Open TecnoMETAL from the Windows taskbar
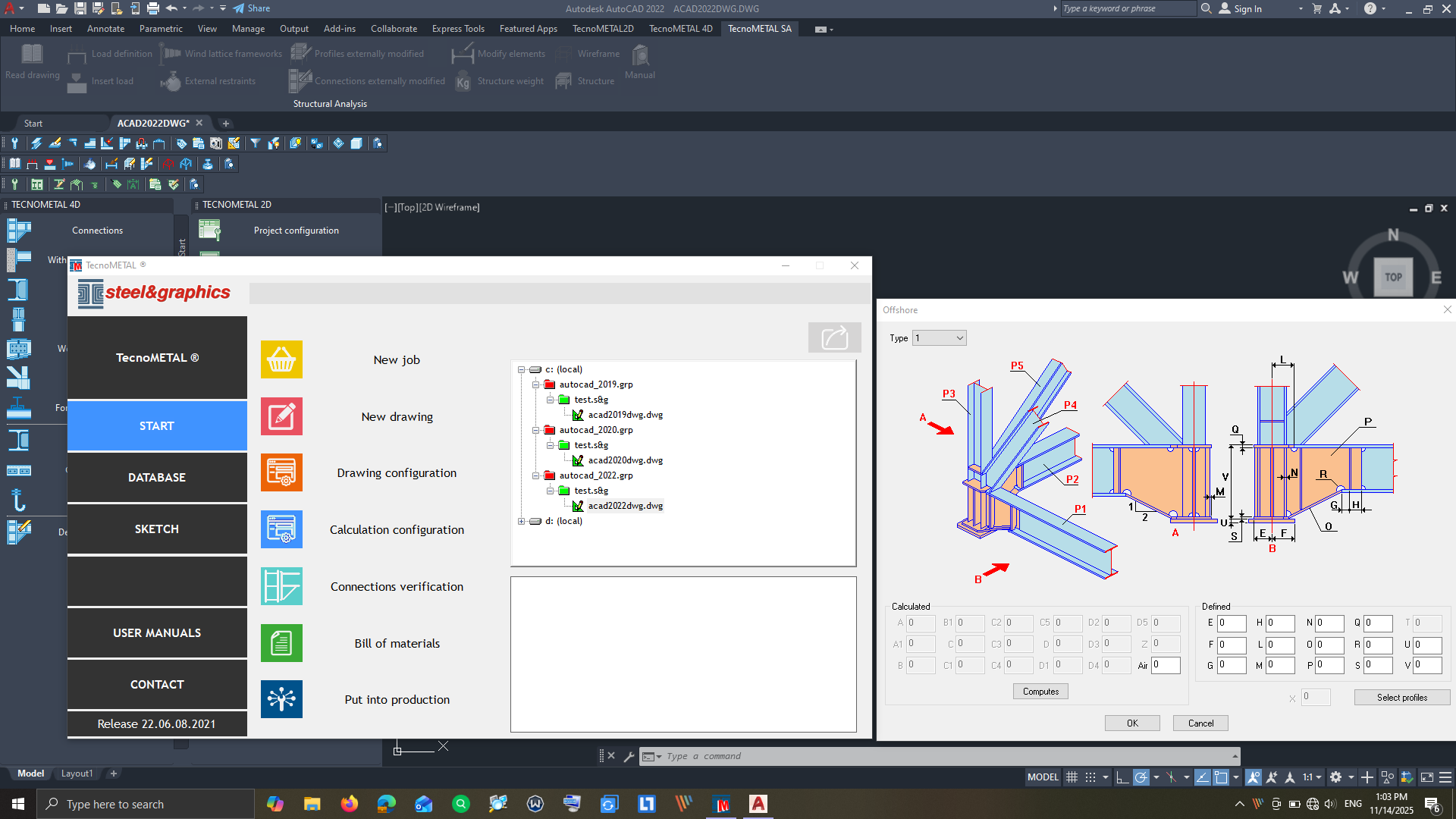The height and width of the screenshot is (819, 1456). tap(721, 804)
